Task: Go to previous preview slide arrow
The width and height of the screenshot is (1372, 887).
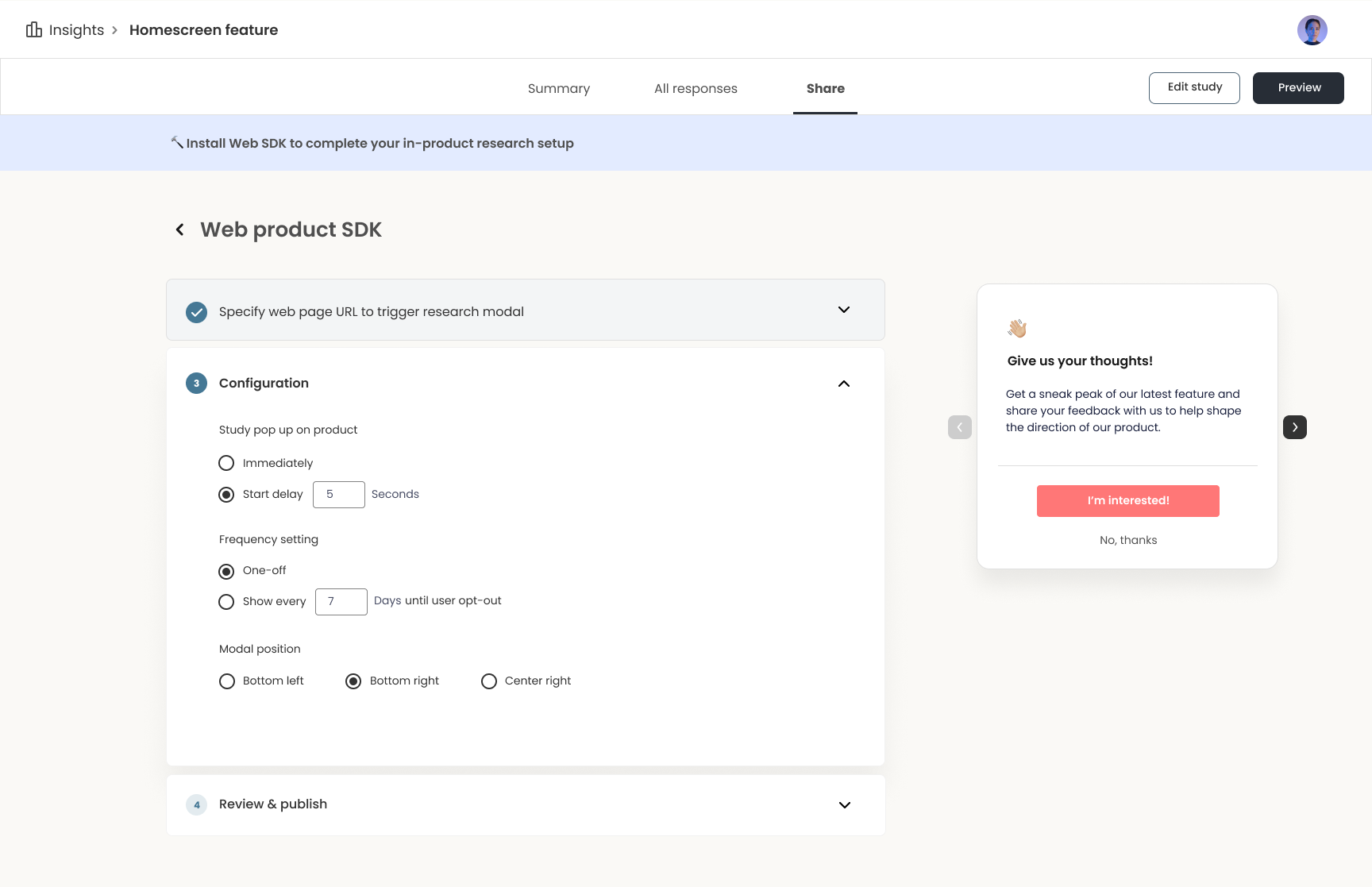Action: tap(959, 427)
